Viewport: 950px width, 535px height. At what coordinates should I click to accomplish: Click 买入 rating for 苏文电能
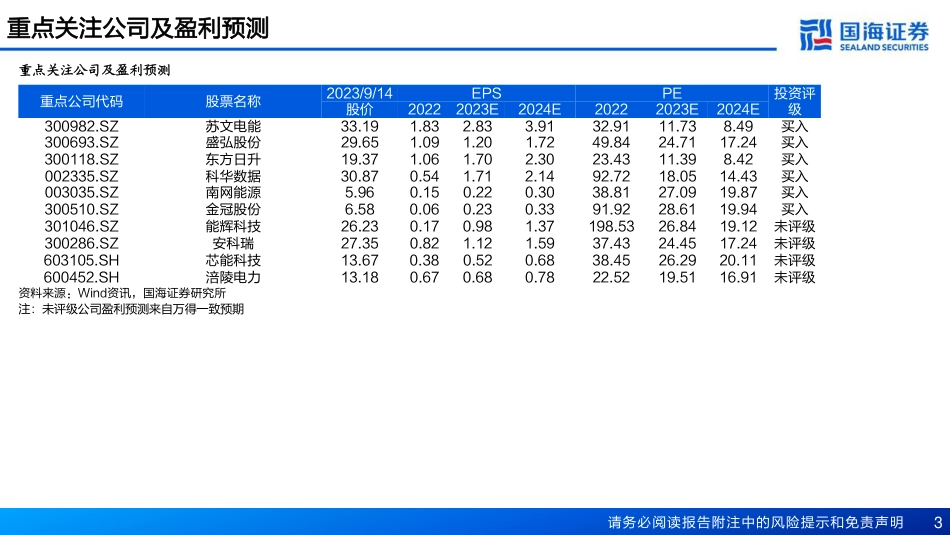(x=794, y=127)
